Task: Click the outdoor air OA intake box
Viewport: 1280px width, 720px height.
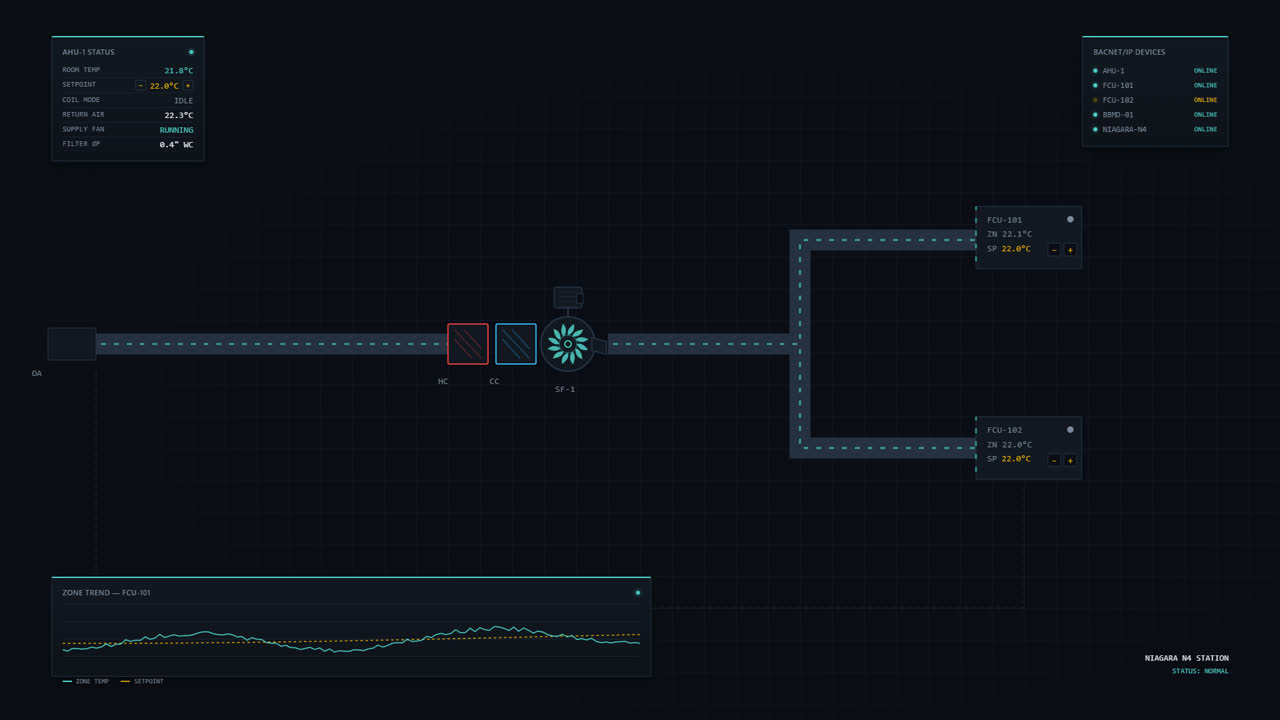Action: click(x=72, y=344)
